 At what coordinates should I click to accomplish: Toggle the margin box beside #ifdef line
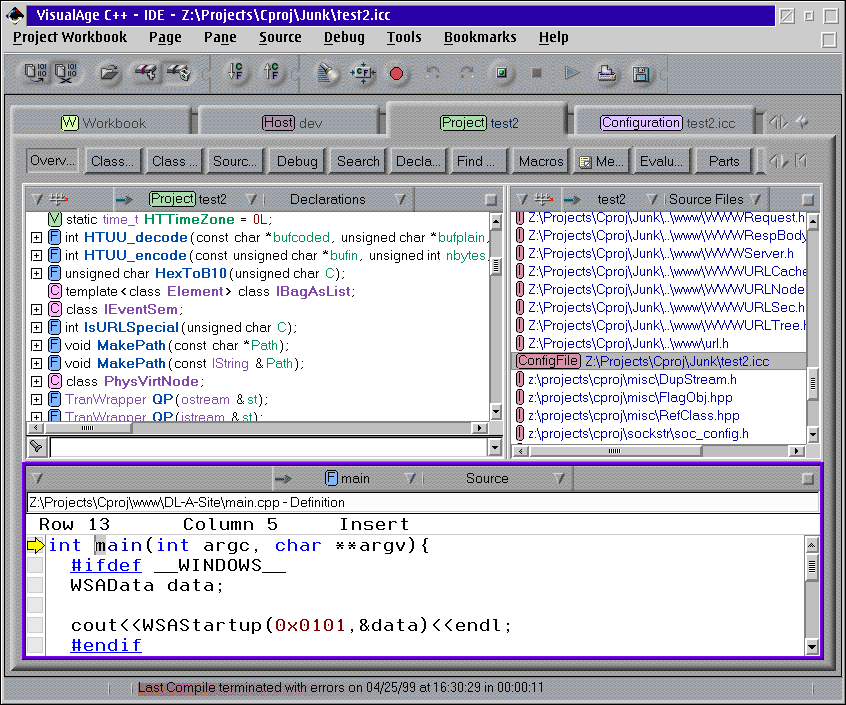tap(36, 565)
